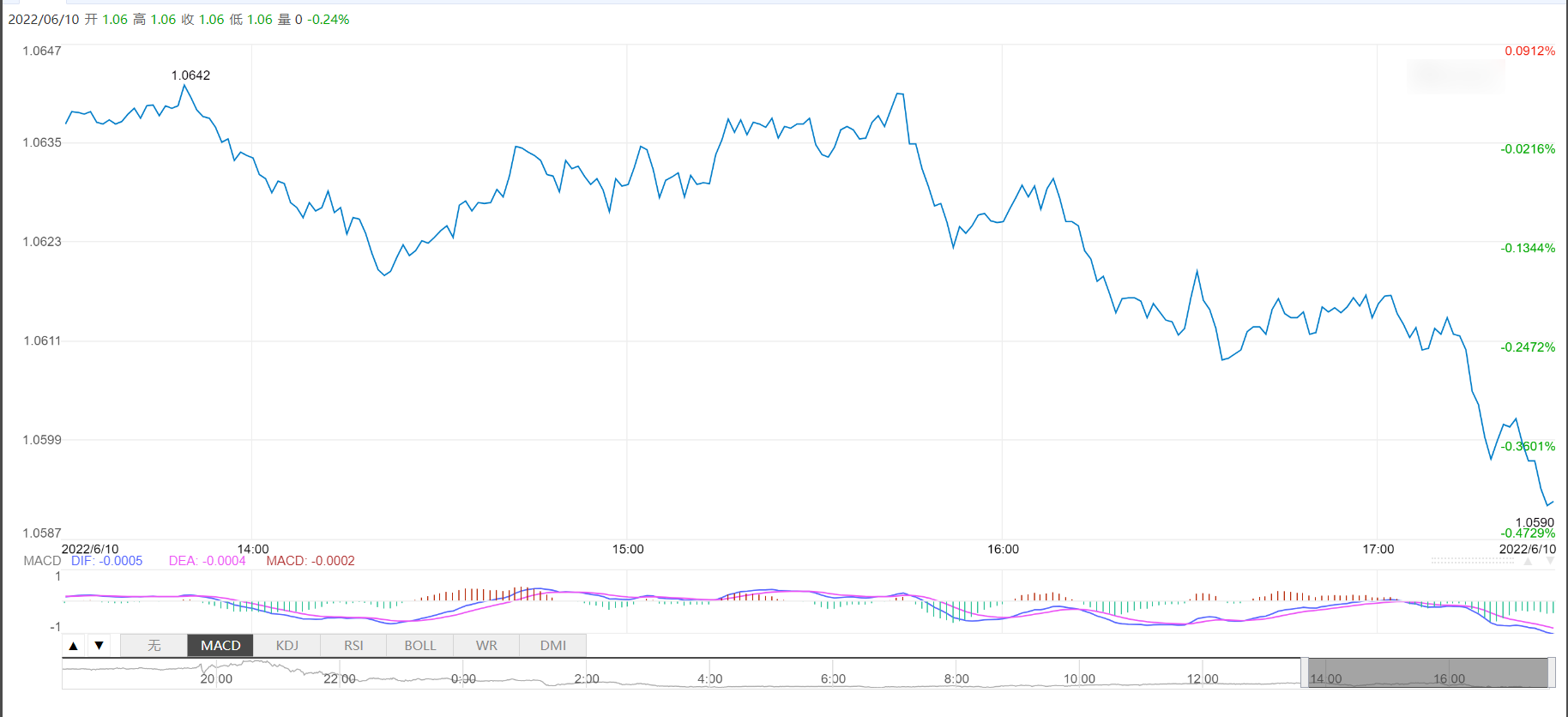Image resolution: width=1568 pixels, height=717 pixels.
Task: Show the BOLL indicator
Action: [420, 646]
